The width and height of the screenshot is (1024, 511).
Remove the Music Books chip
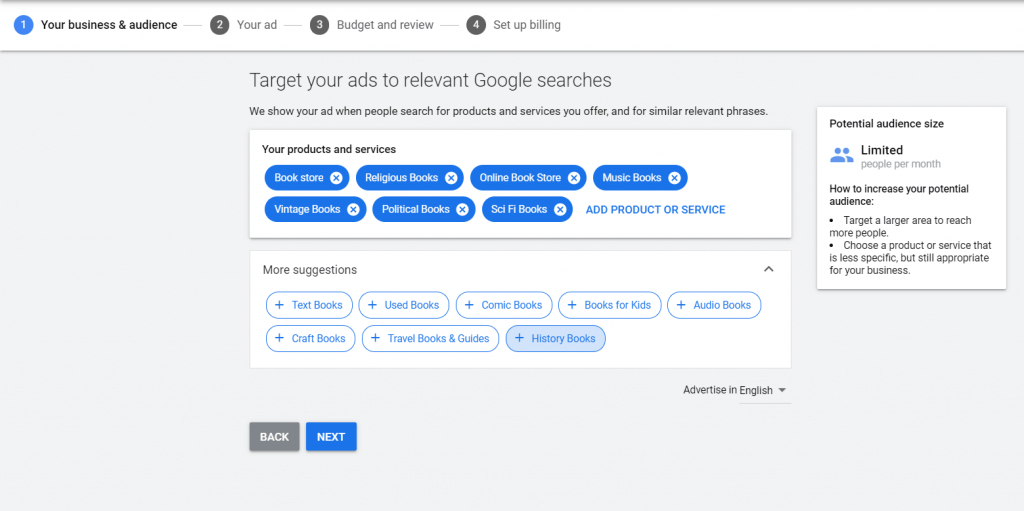point(674,178)
